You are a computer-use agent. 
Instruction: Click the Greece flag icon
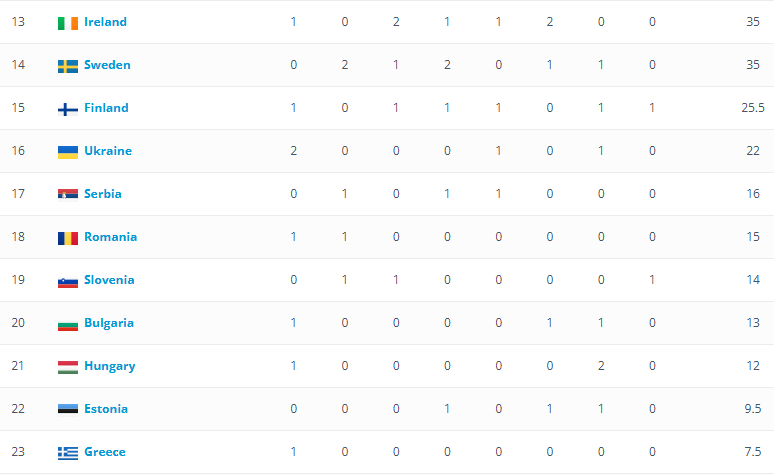pyautogui.click(x=68, y=453)
